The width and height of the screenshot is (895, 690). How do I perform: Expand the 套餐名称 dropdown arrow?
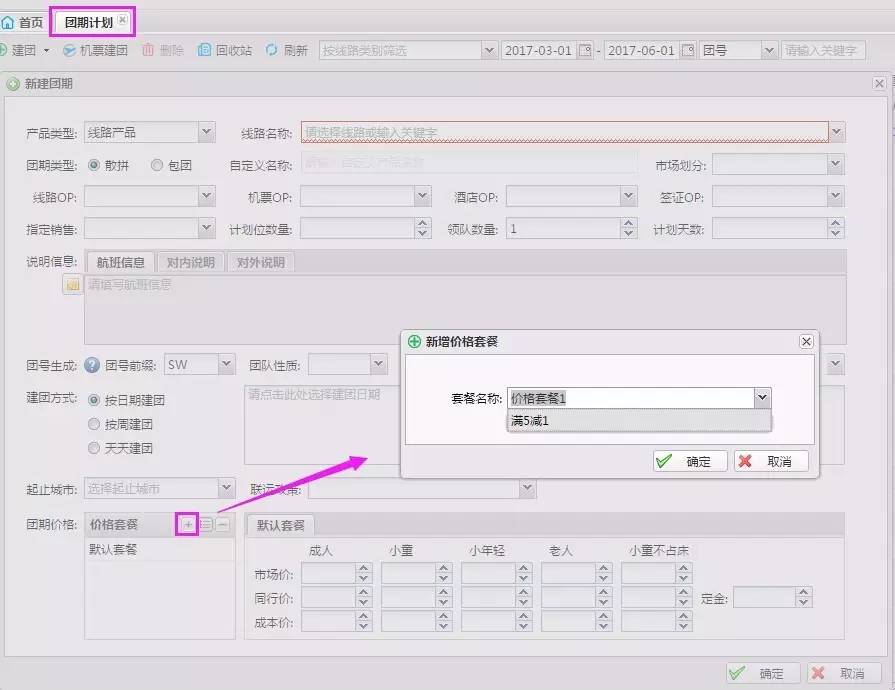tap(762, 398)
